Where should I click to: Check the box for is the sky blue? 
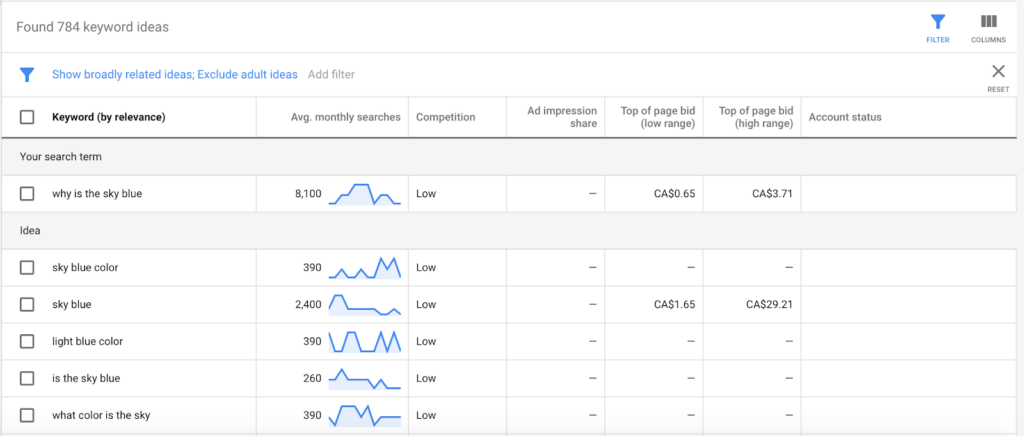[27, 378]
